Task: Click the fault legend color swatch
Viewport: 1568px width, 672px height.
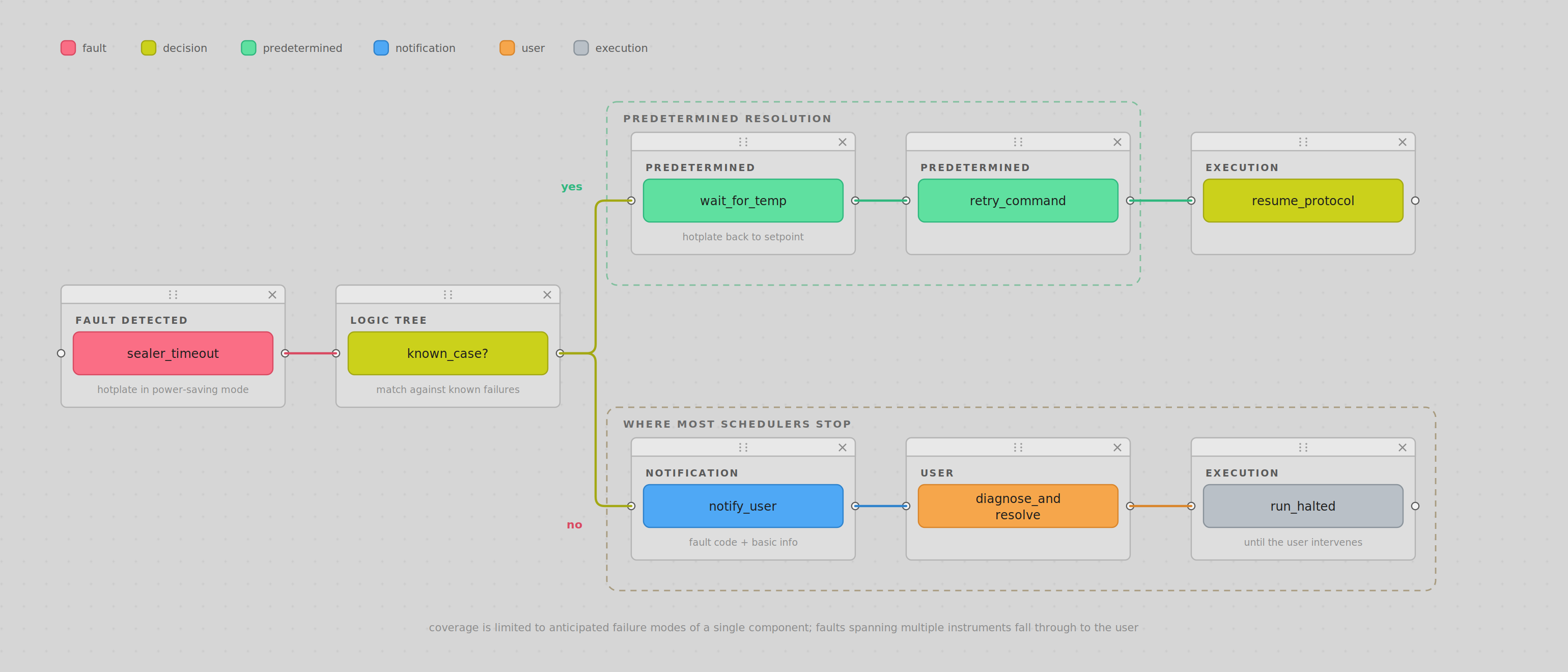Action: point(68,48)
